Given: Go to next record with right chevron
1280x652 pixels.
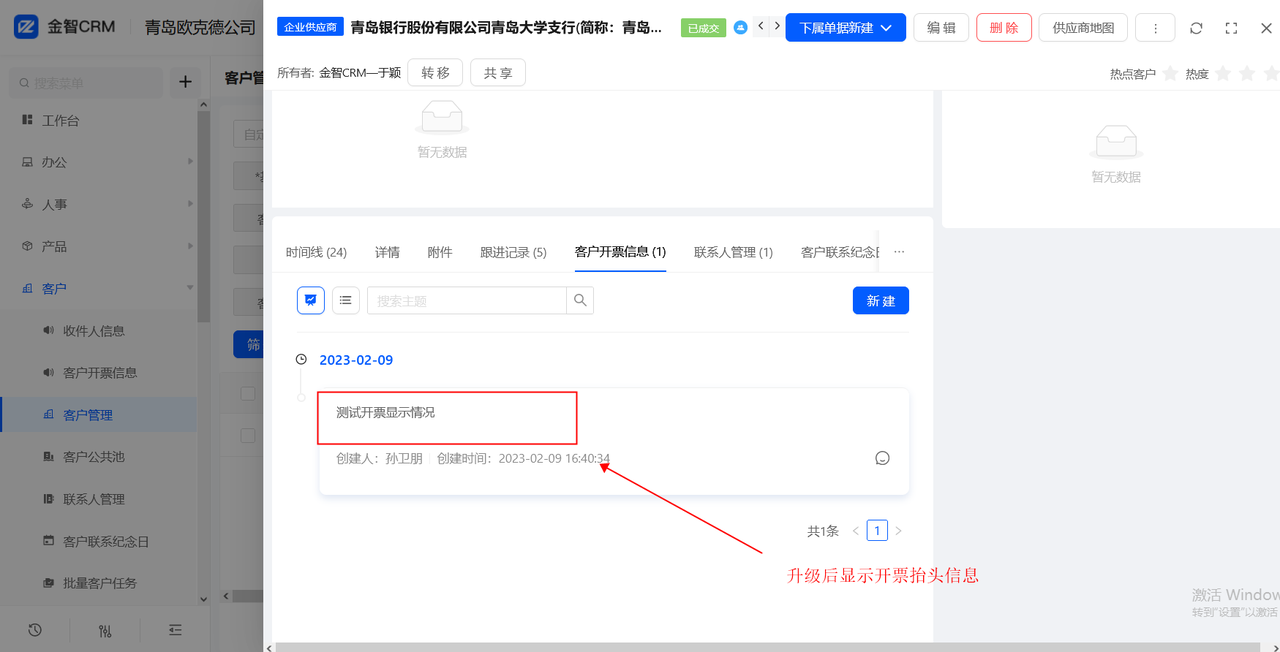Looking at the screenshot, I should (777, 27).
